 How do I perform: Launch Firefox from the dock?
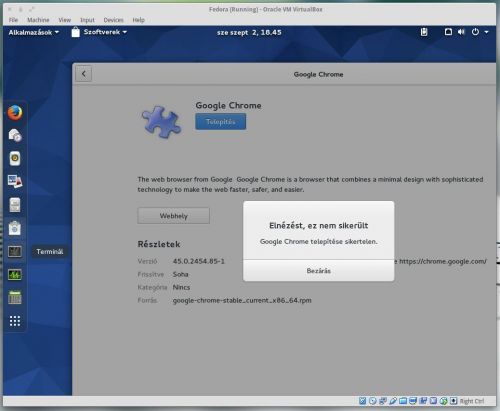point(15,112)
